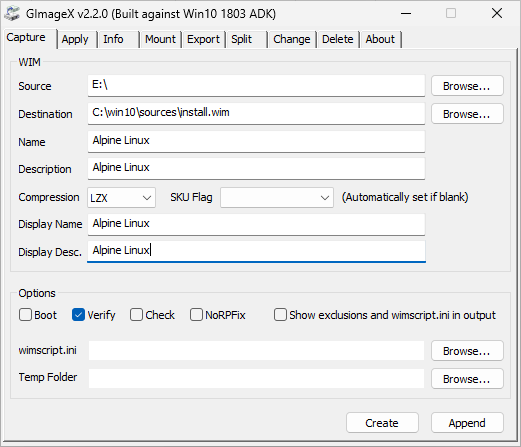
Task: Show the About tab
Action: click(x=380, y=39)
